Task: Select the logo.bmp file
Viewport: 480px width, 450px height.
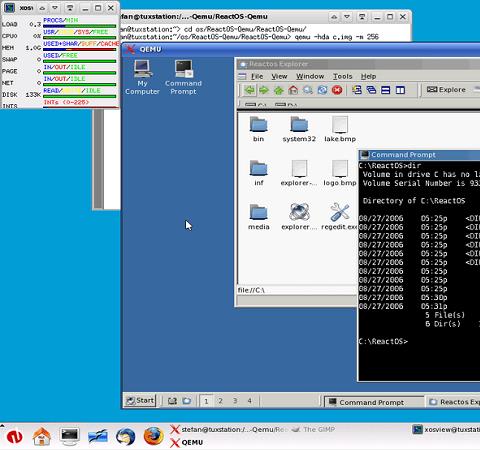Action: (340, 173)
